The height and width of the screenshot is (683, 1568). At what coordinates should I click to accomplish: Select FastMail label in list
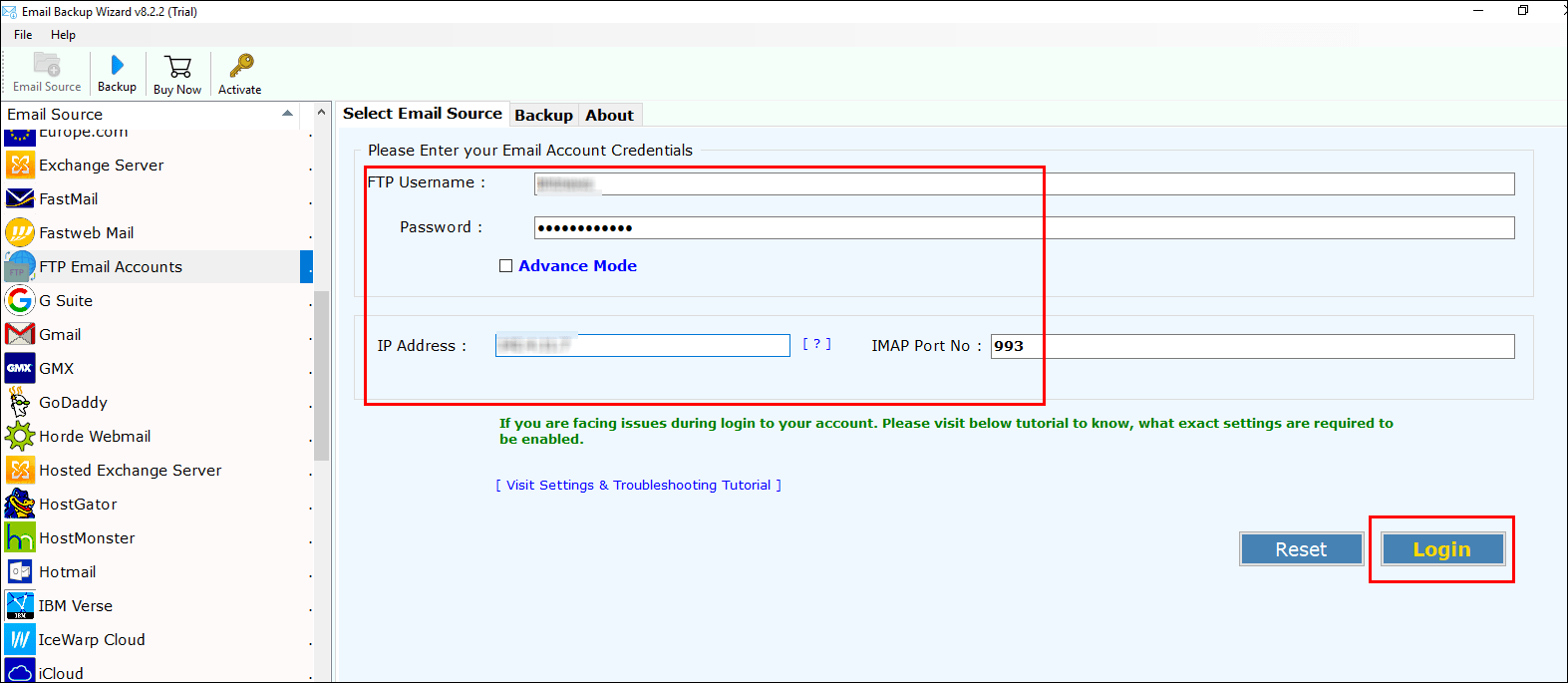click(x=69, y=199)
